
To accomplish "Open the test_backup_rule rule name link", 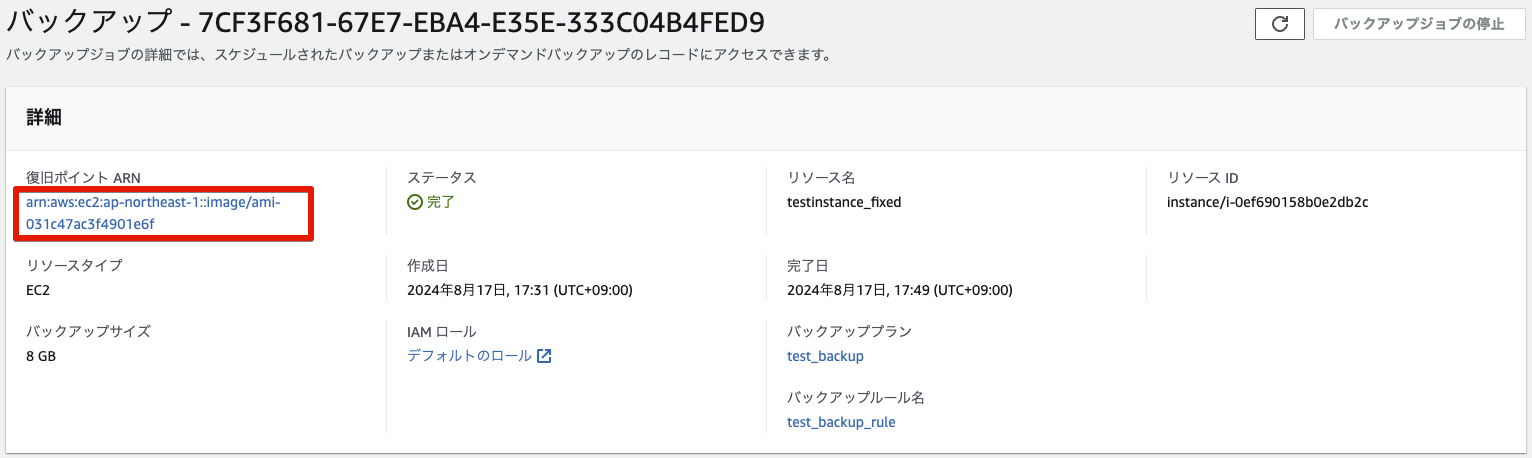I will 841,422.
